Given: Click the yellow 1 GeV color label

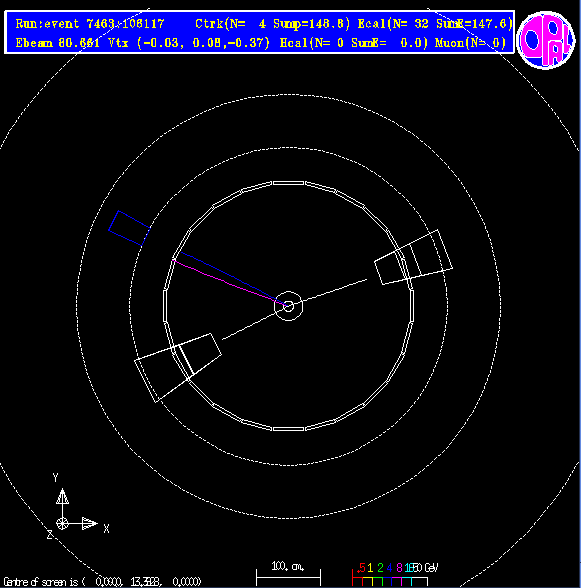Looking at the screenshot, I should tap(371, 568).
